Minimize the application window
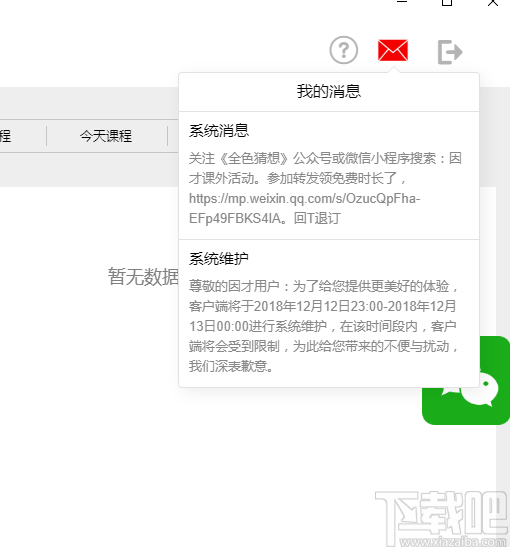This screenshot has height=547, width=510. point(402,2)
